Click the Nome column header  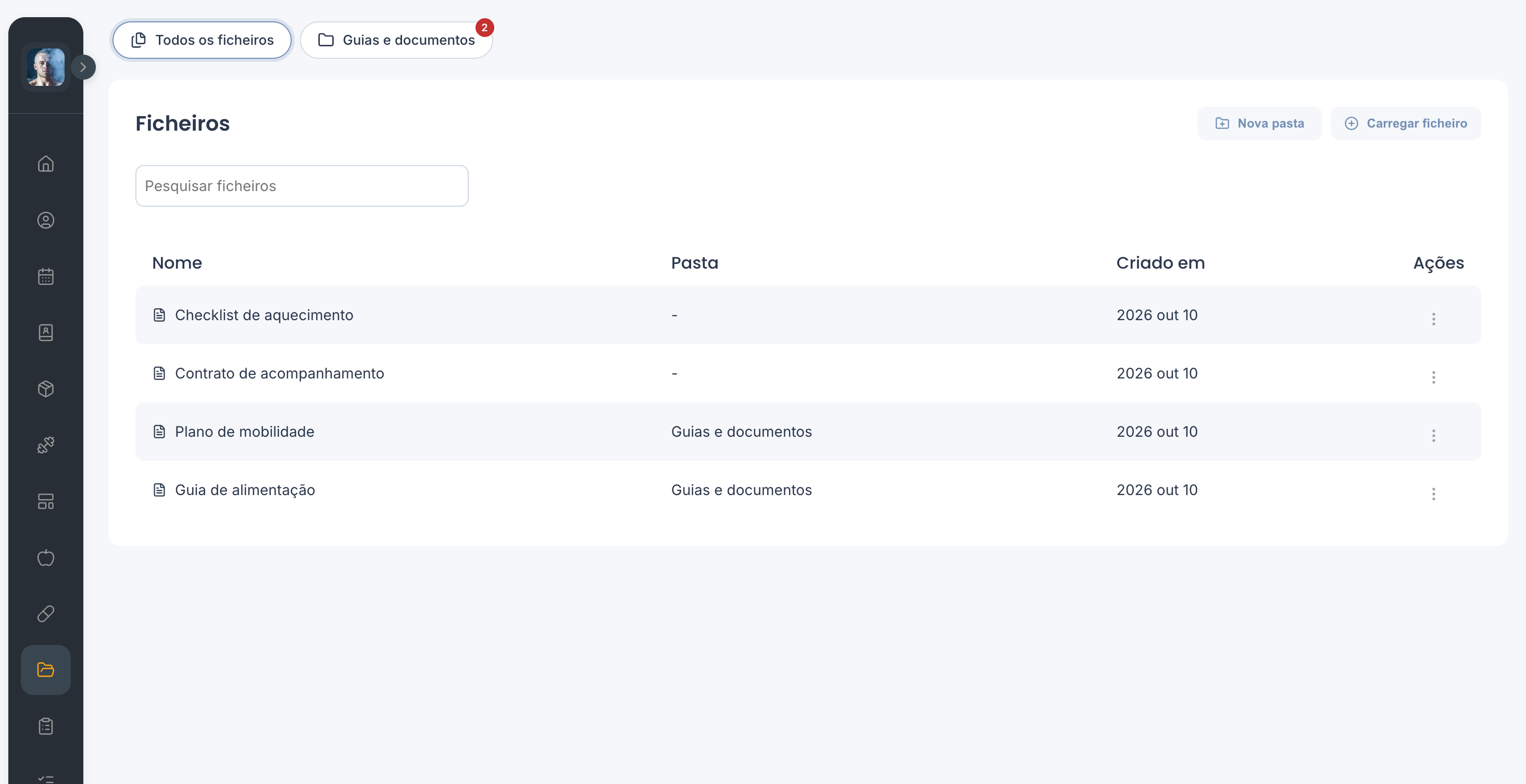(177, 263)
